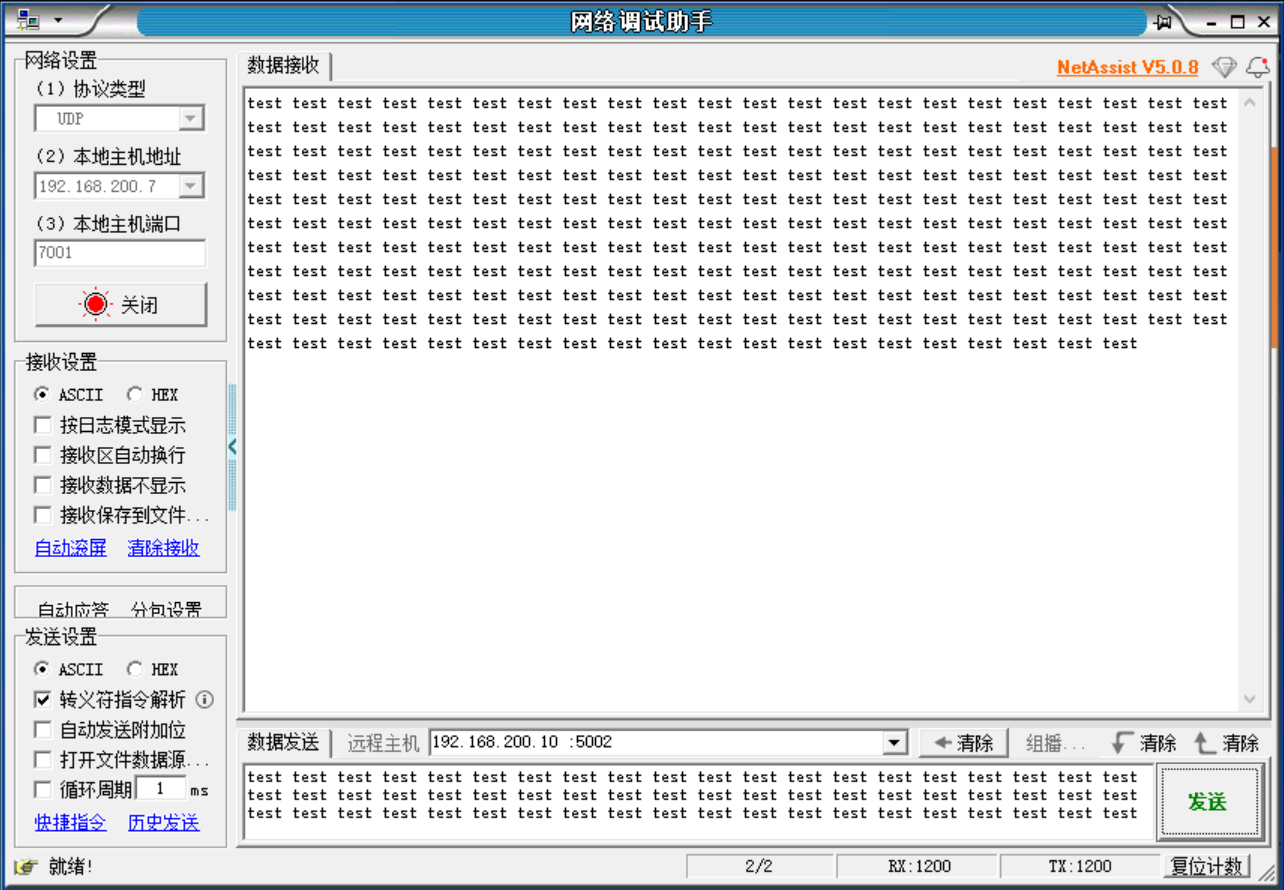Open the 历史发送 link

point(163,823)
